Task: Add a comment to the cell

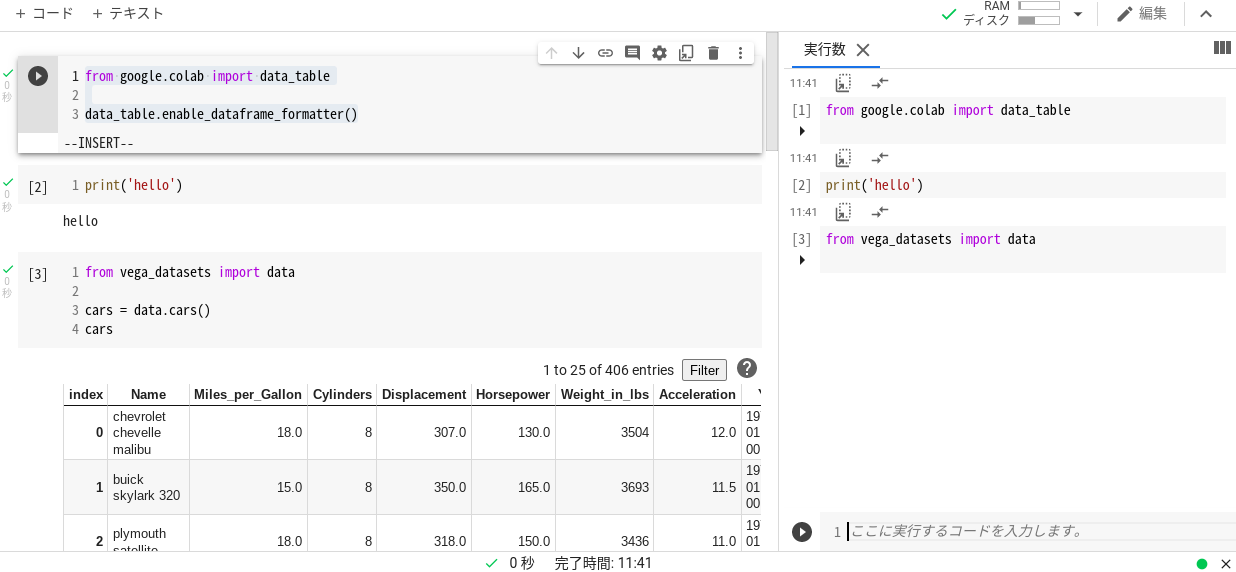Action: tap(632, 53)
